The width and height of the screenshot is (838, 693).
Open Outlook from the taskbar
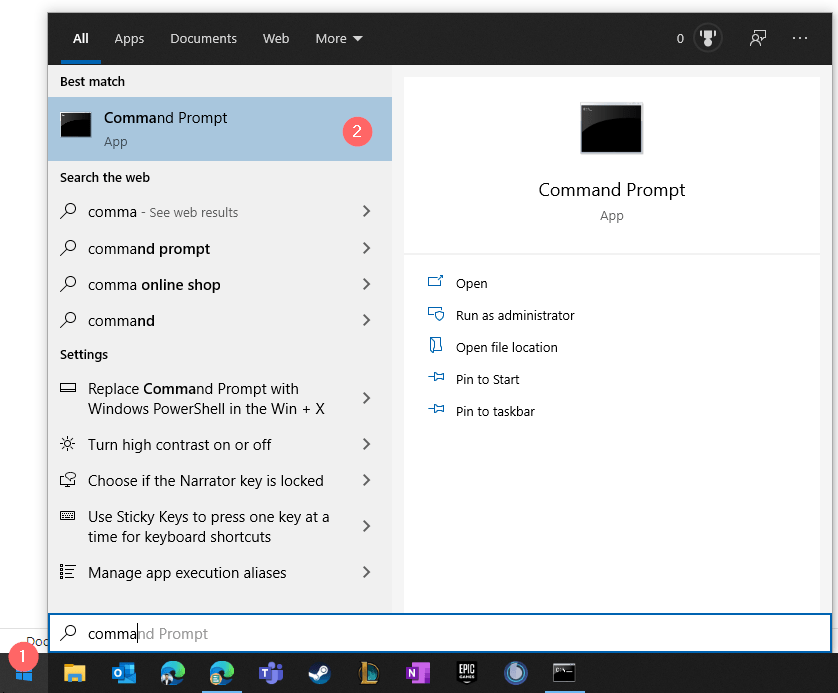[124, 673]
